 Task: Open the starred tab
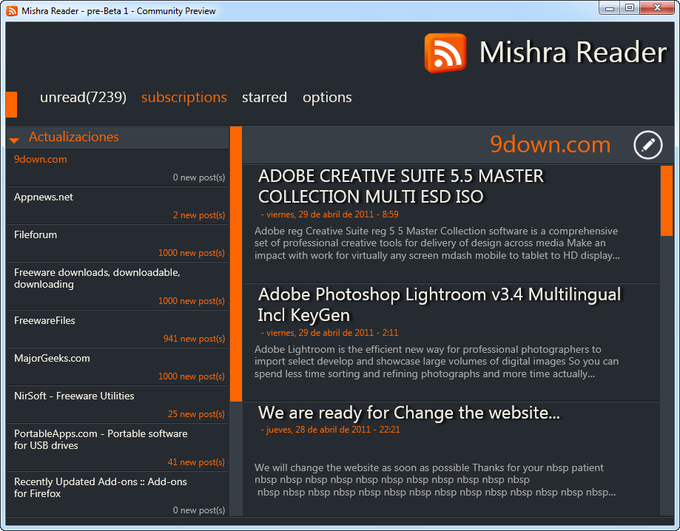(265, 97)
